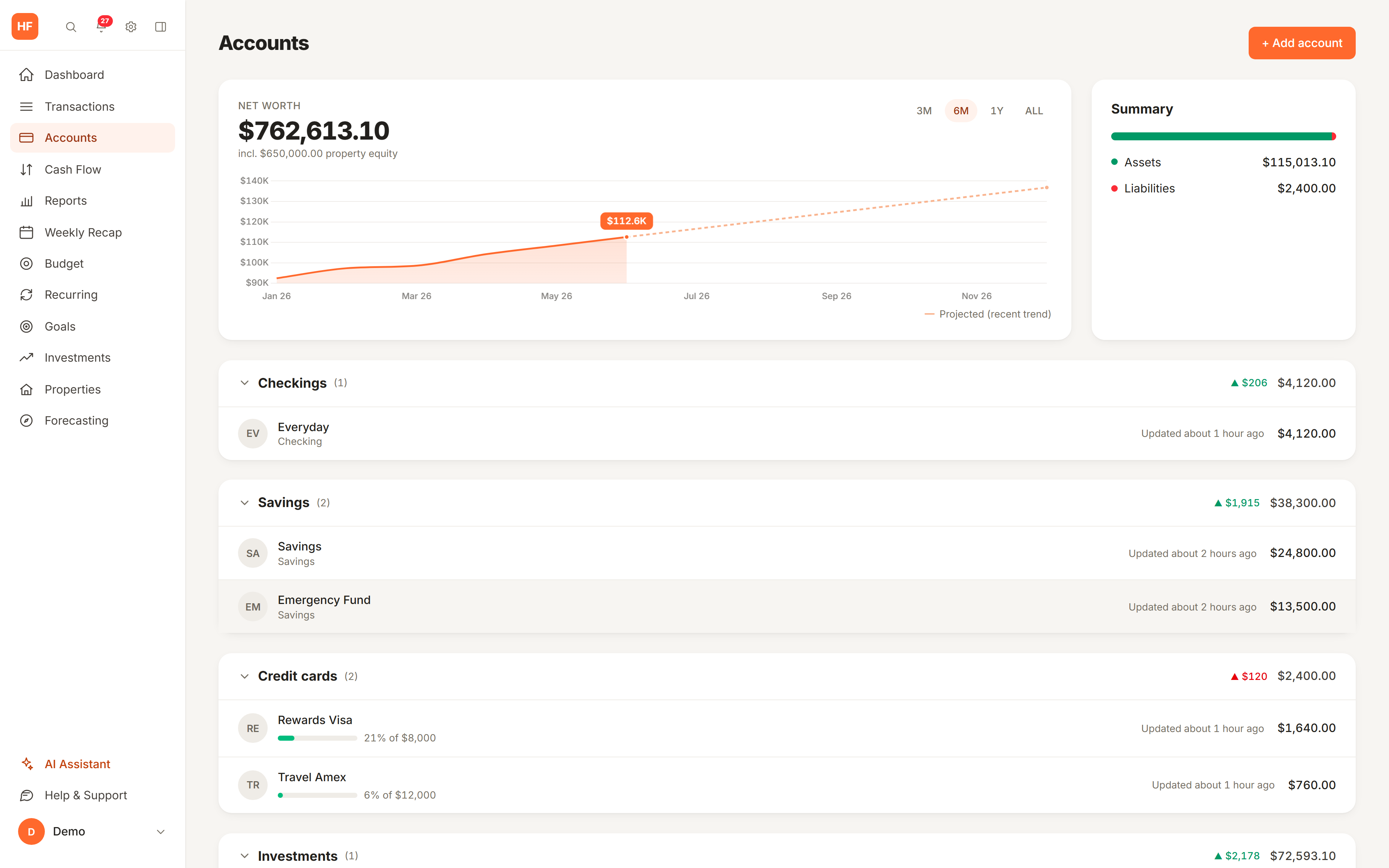The height and width of the screenshot is (868, 1389).
Task: Click the Reports bar chart icon
Action: [26, 201]
